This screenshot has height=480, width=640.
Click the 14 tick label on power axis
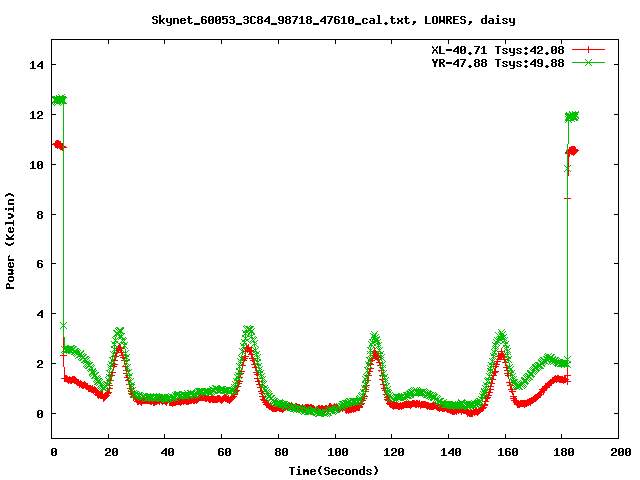[x=37, y=65]
